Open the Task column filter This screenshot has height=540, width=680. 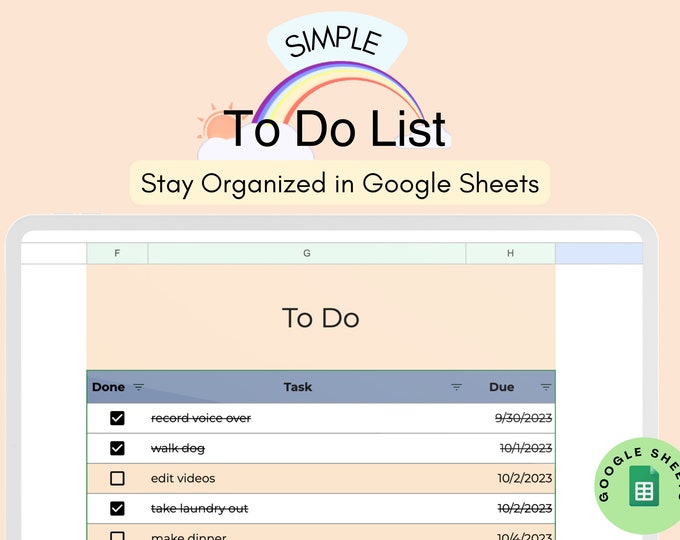pos(456,387)
